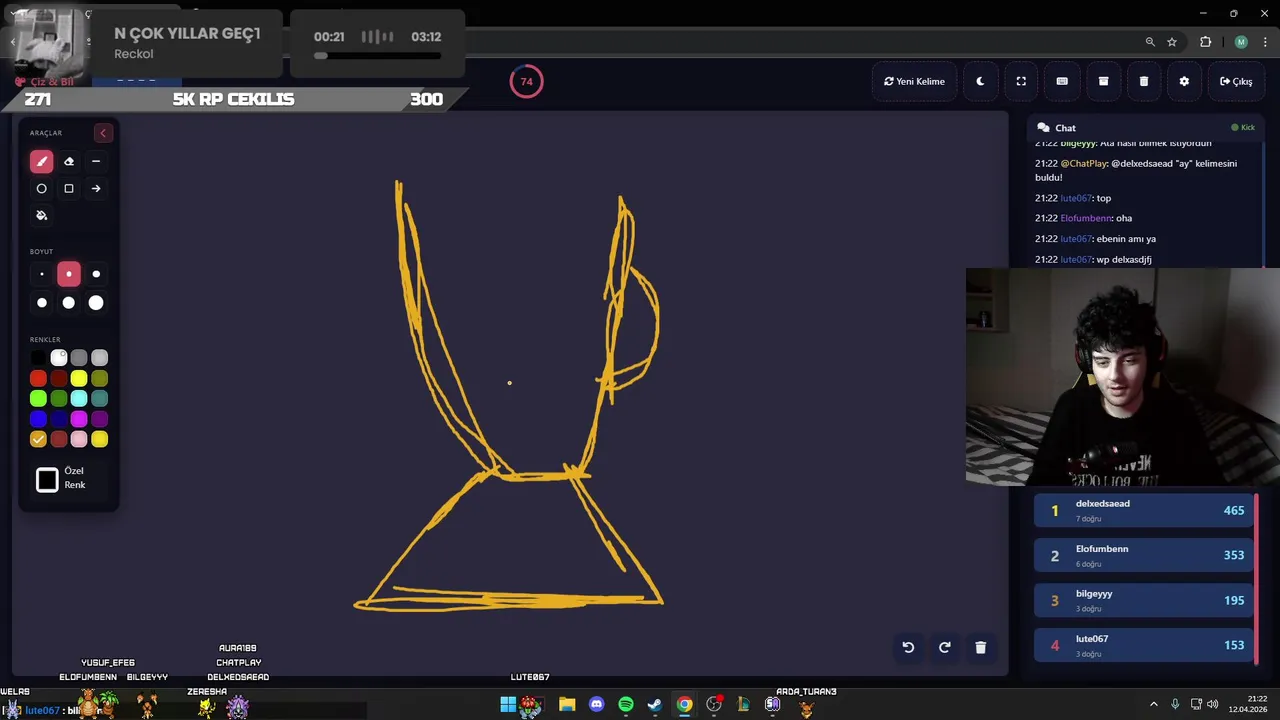Open File Explorer from taskbar
The width and height of the screenshot is (1280, 720).
(x=567, y=705)
